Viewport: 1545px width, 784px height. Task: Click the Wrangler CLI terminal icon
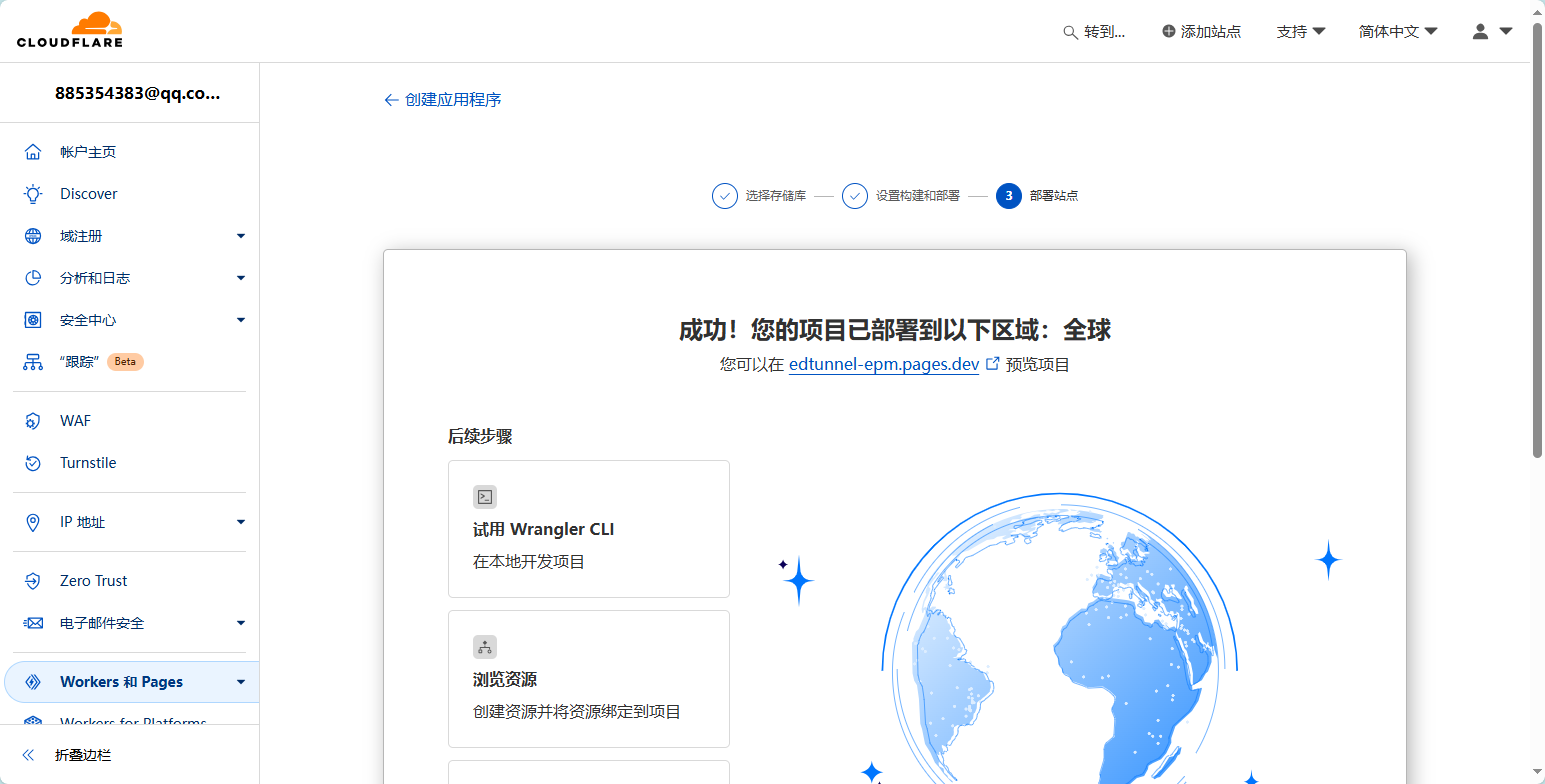[x=485, y=497]
